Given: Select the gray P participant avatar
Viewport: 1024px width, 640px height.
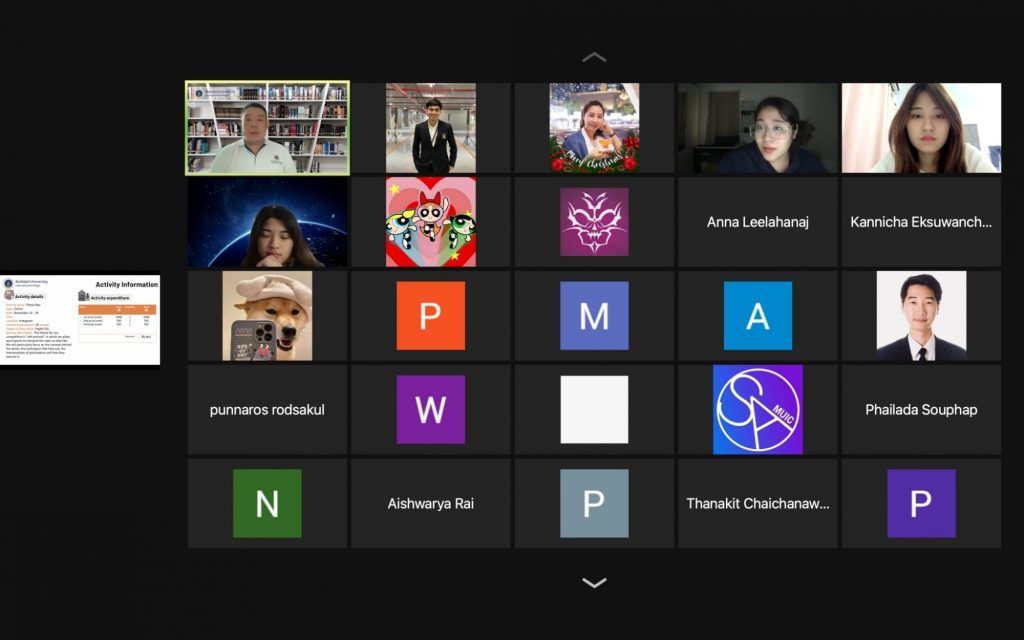Looking at the screenshot, I should pos(594,503).
